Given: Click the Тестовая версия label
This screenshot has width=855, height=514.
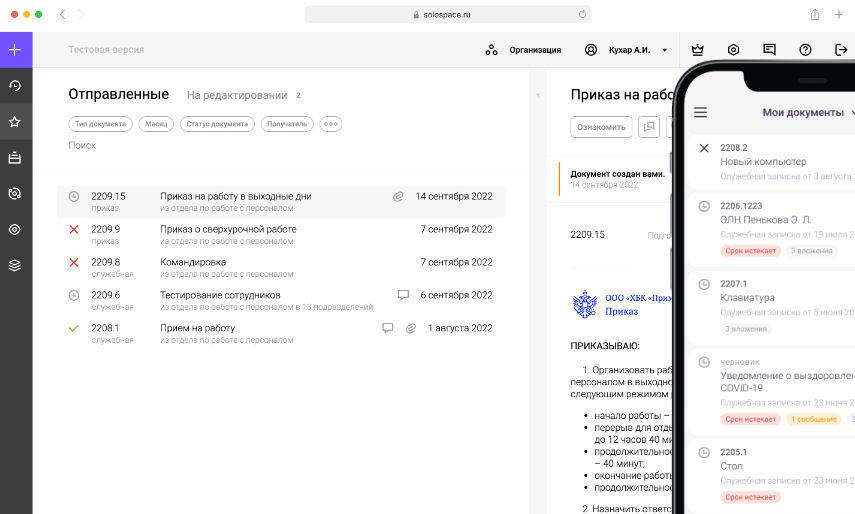Looking at the screenshot, I should pyautogui.click(x=106, y=50).
